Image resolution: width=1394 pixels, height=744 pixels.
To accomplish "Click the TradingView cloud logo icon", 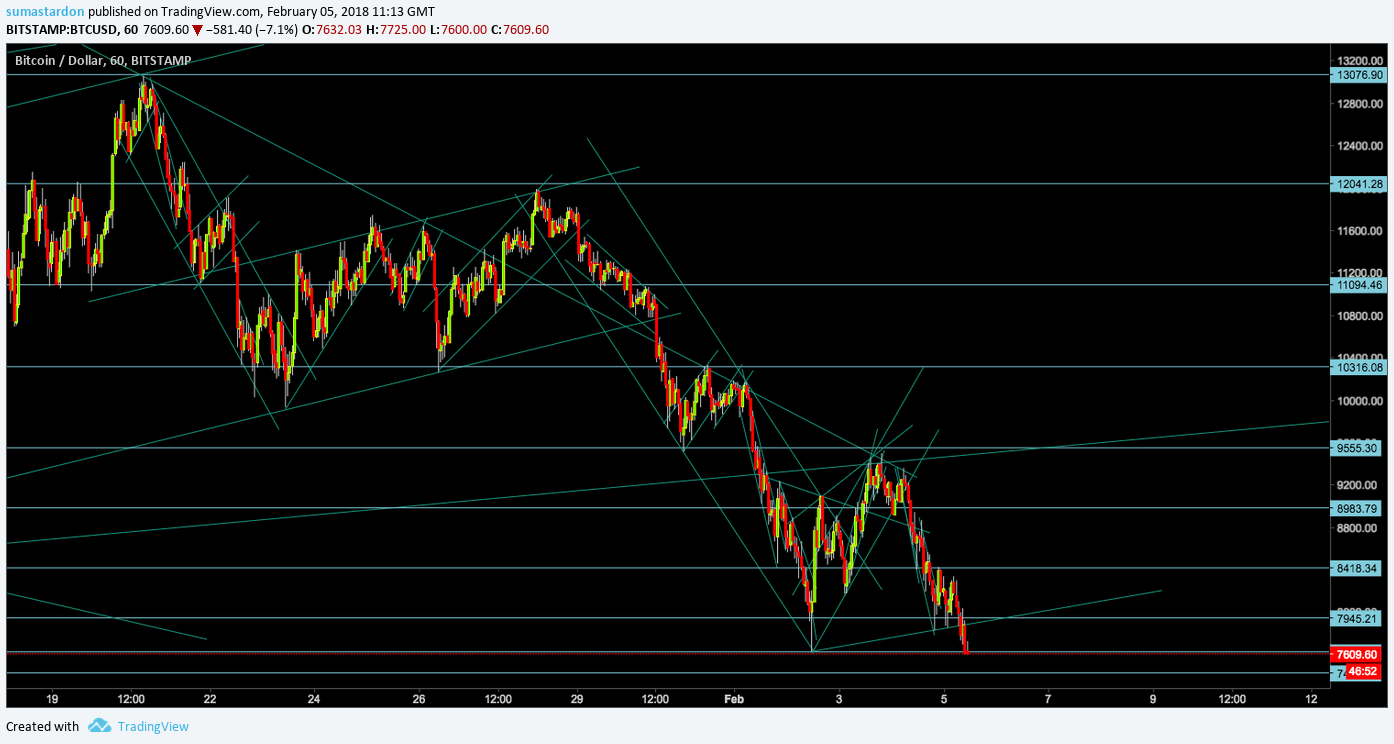I will pyautogui.click(x=98, y=726).
